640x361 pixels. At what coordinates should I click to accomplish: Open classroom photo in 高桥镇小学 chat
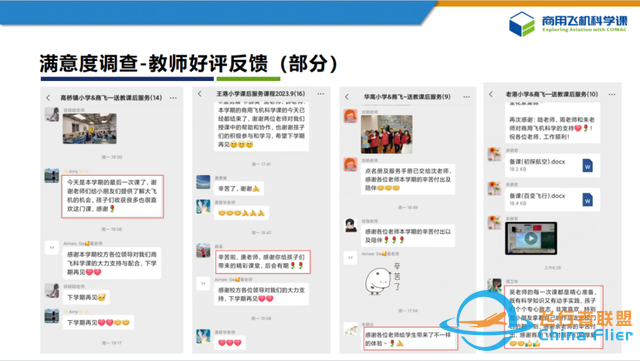point(90,129)
